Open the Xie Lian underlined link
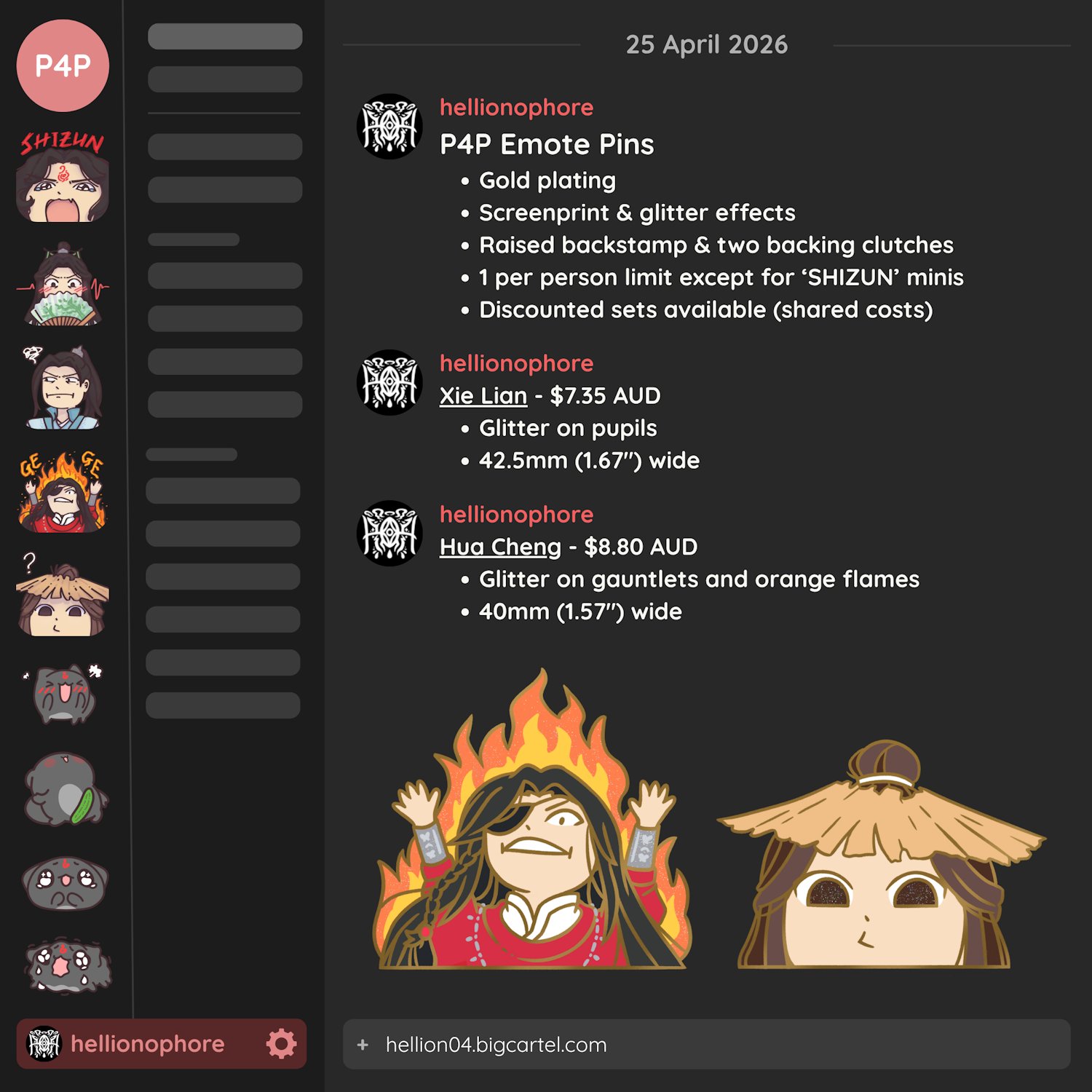 point(483,395)
